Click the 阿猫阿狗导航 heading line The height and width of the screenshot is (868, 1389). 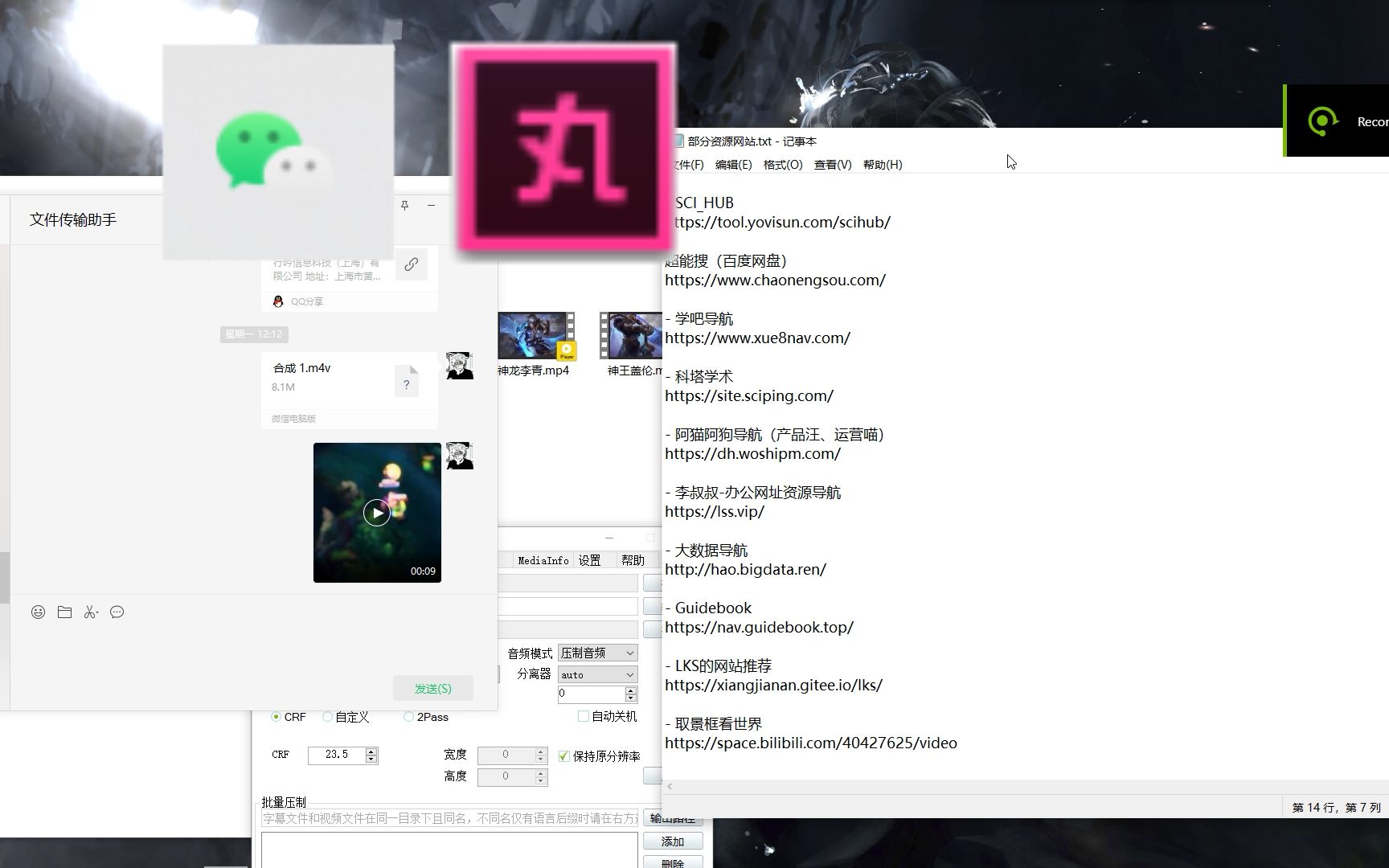[x=776, y=435]
